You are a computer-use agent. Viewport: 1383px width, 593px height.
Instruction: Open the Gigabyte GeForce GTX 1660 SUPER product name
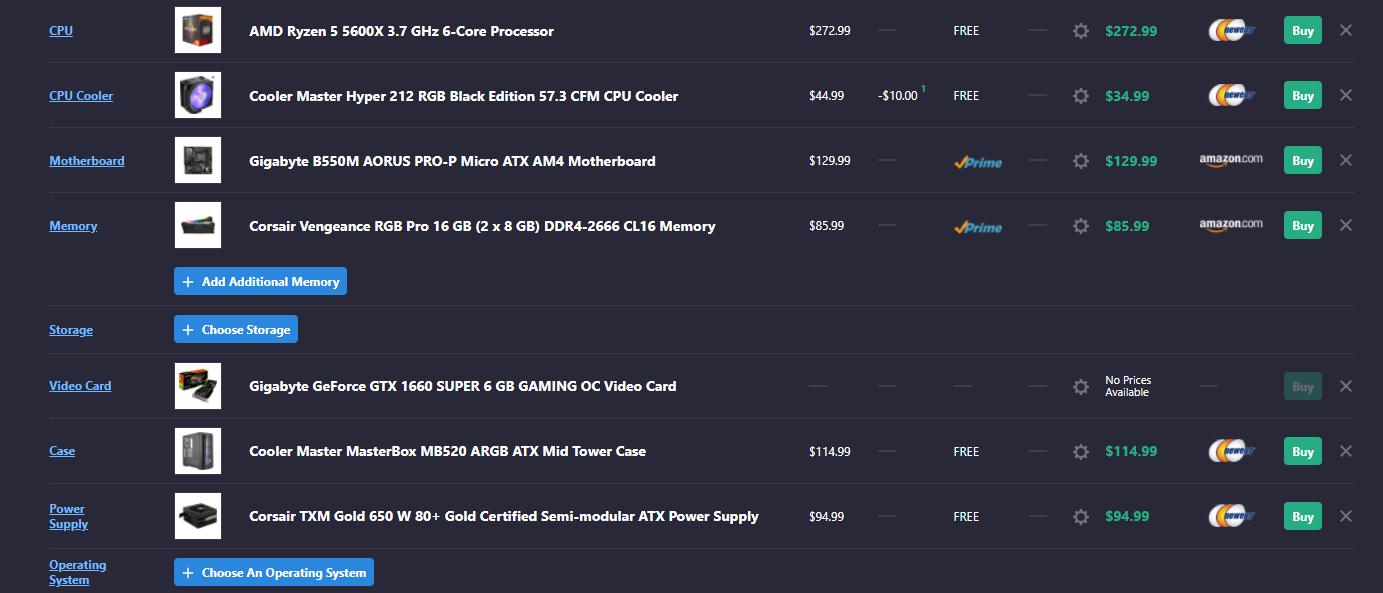click(463, 386)
